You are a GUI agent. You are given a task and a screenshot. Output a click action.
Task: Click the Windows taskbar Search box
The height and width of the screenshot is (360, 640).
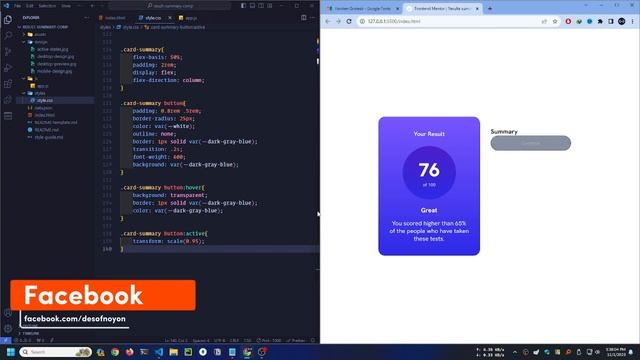coord(56,352)
